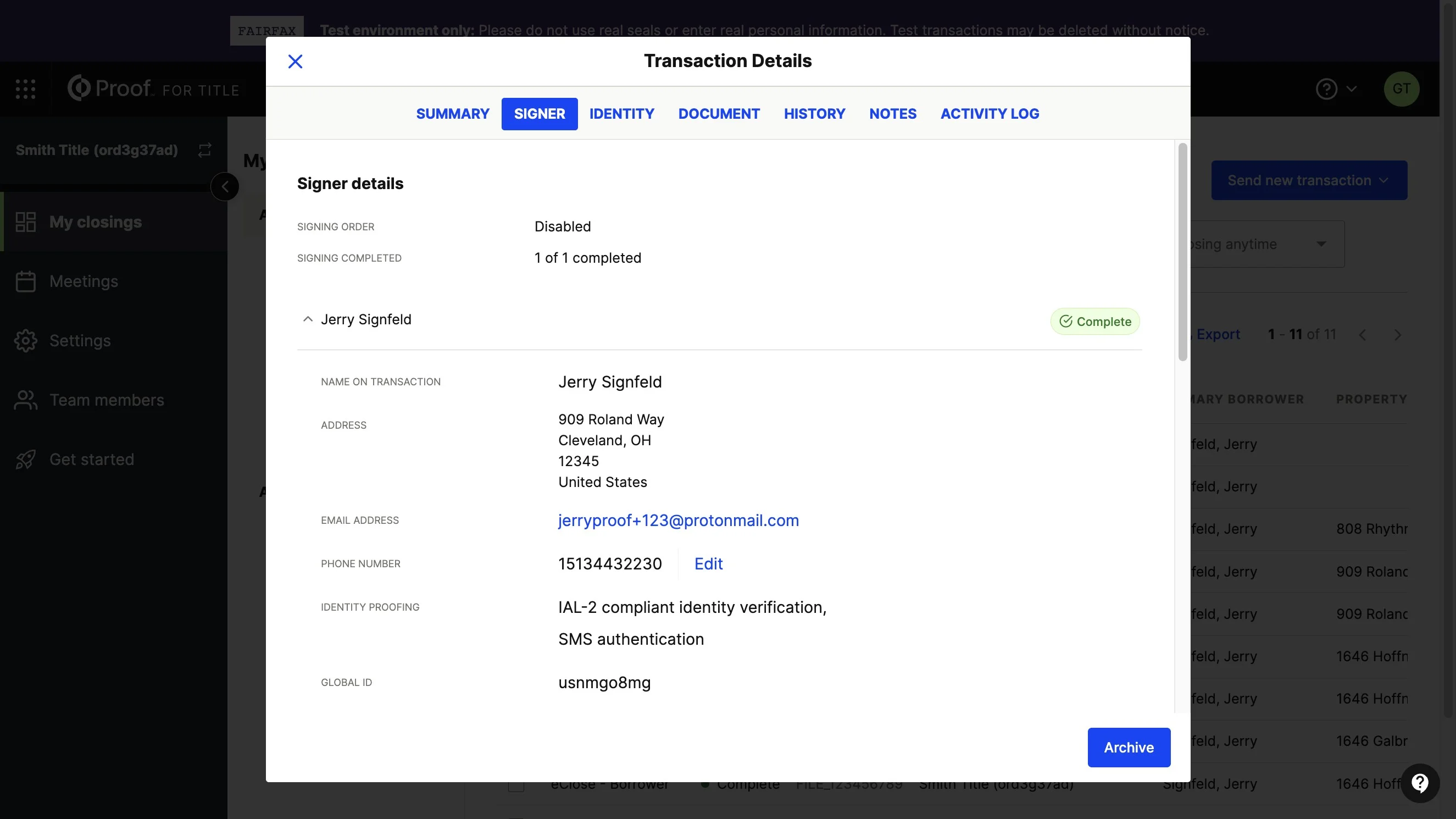The width and height of the screenshot is (1456, 819).
Task: Edit the signer phone number
Action: (708, 564)
